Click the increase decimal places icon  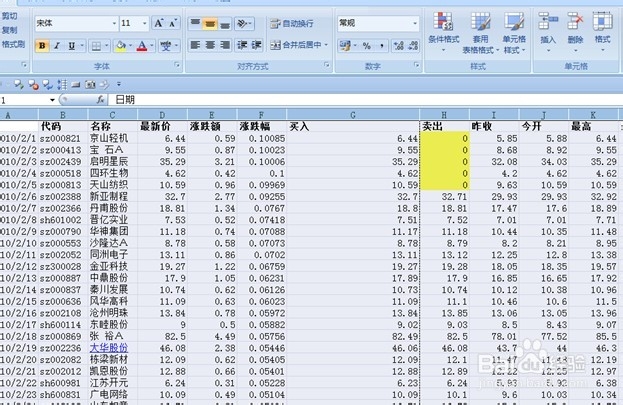tap(399, 46)
